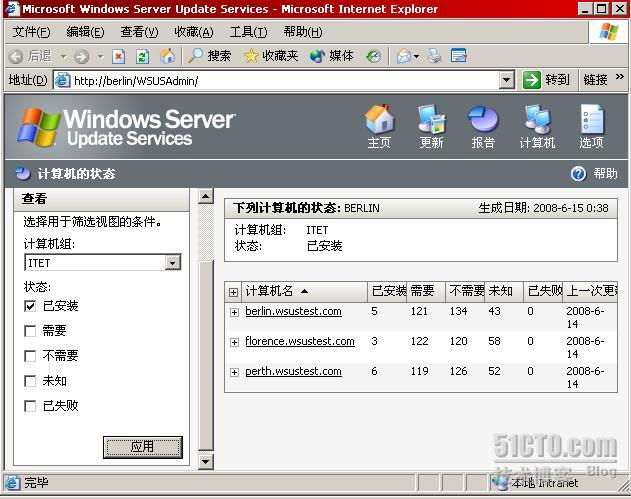The width and height of the screenshot is (631, 499).
Task: Sort by 已失败 column header
Action: tap(543, 291)
